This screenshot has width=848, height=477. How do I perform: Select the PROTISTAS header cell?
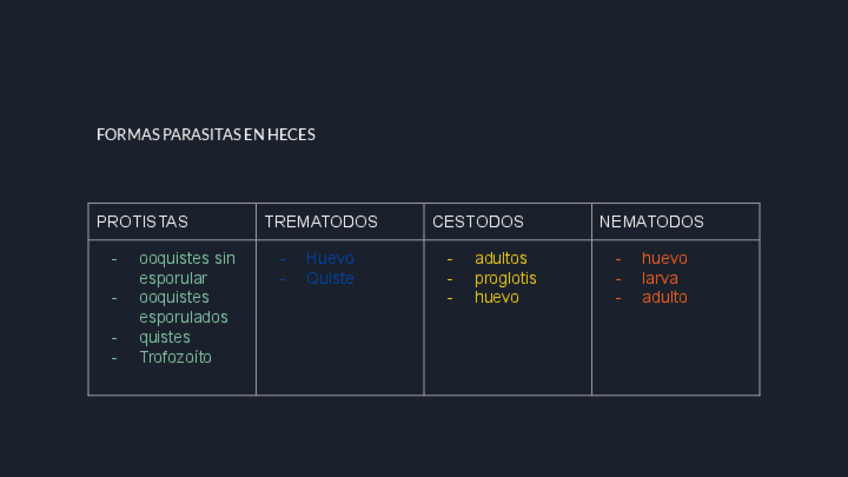pos(142,222)
